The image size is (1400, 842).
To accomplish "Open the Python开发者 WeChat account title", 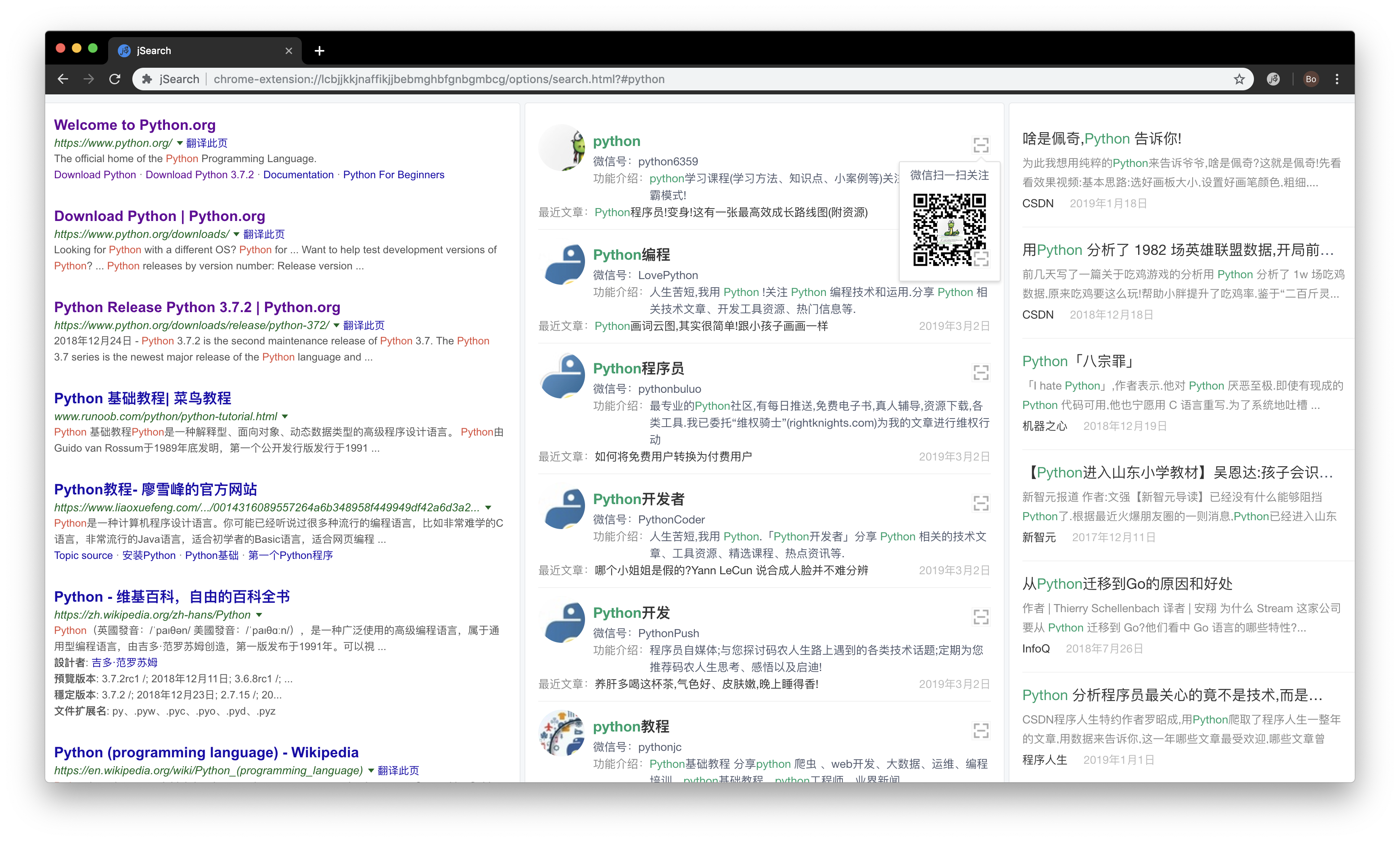I will (638, 499).
